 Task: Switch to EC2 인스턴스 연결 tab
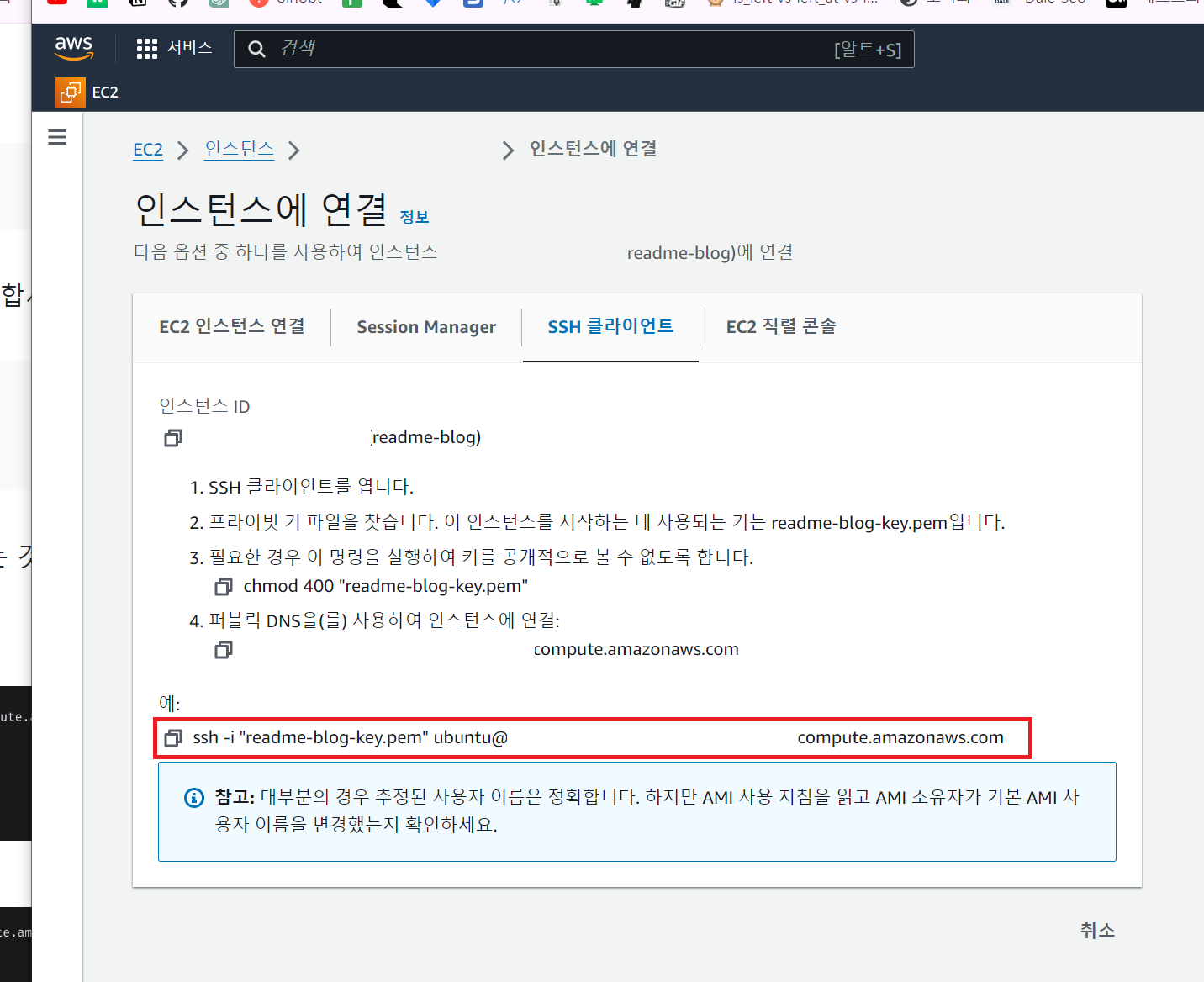click(x=232, y=326)
